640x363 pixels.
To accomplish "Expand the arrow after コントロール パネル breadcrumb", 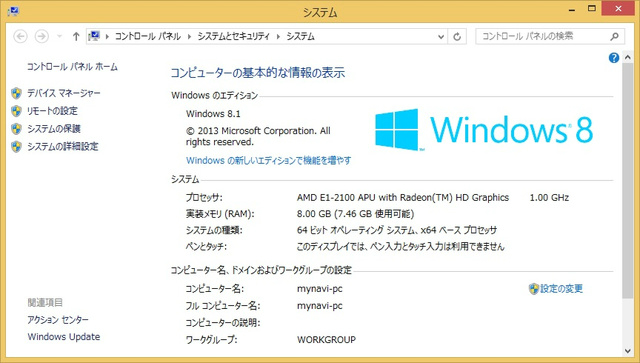I will pyautogui.click(x=189, y=36).
